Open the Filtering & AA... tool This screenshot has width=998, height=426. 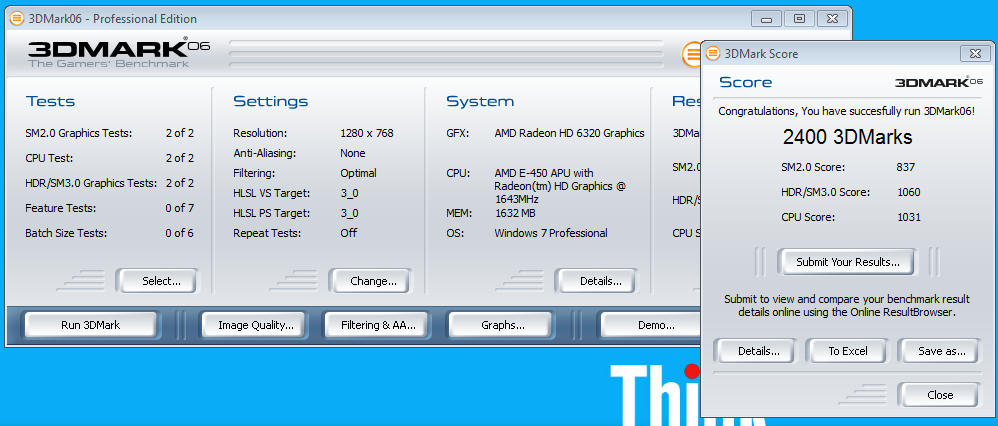tap(379, 325)
